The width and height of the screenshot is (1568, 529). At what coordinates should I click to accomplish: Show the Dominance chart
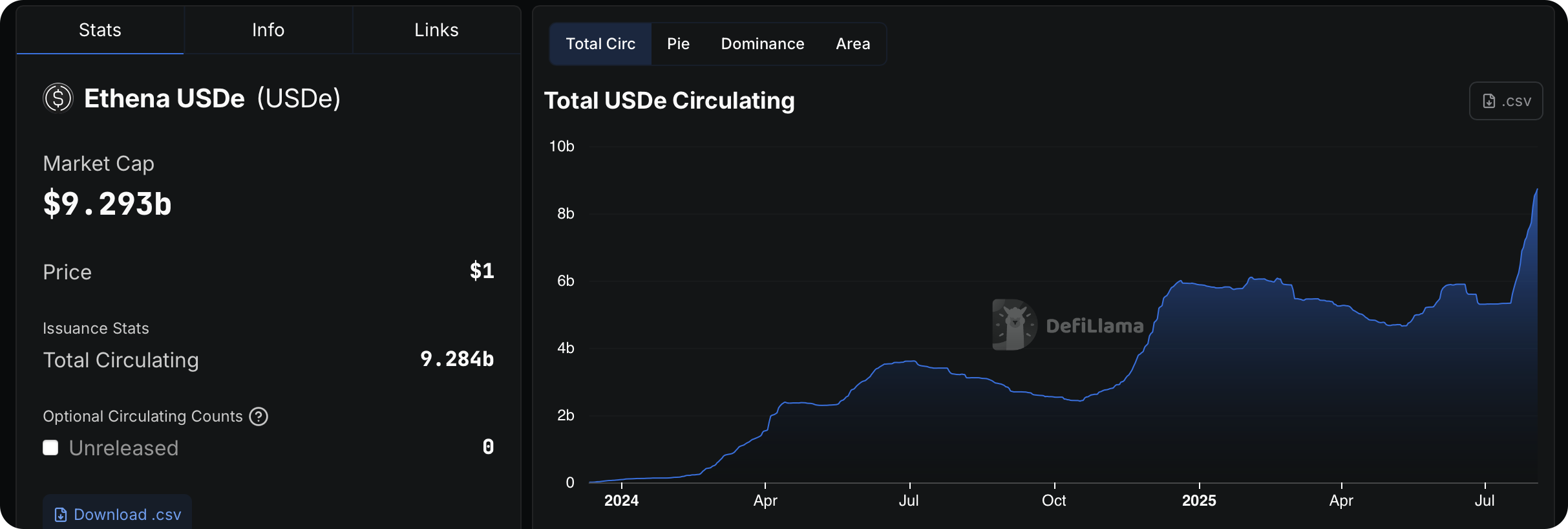point(763,44)
